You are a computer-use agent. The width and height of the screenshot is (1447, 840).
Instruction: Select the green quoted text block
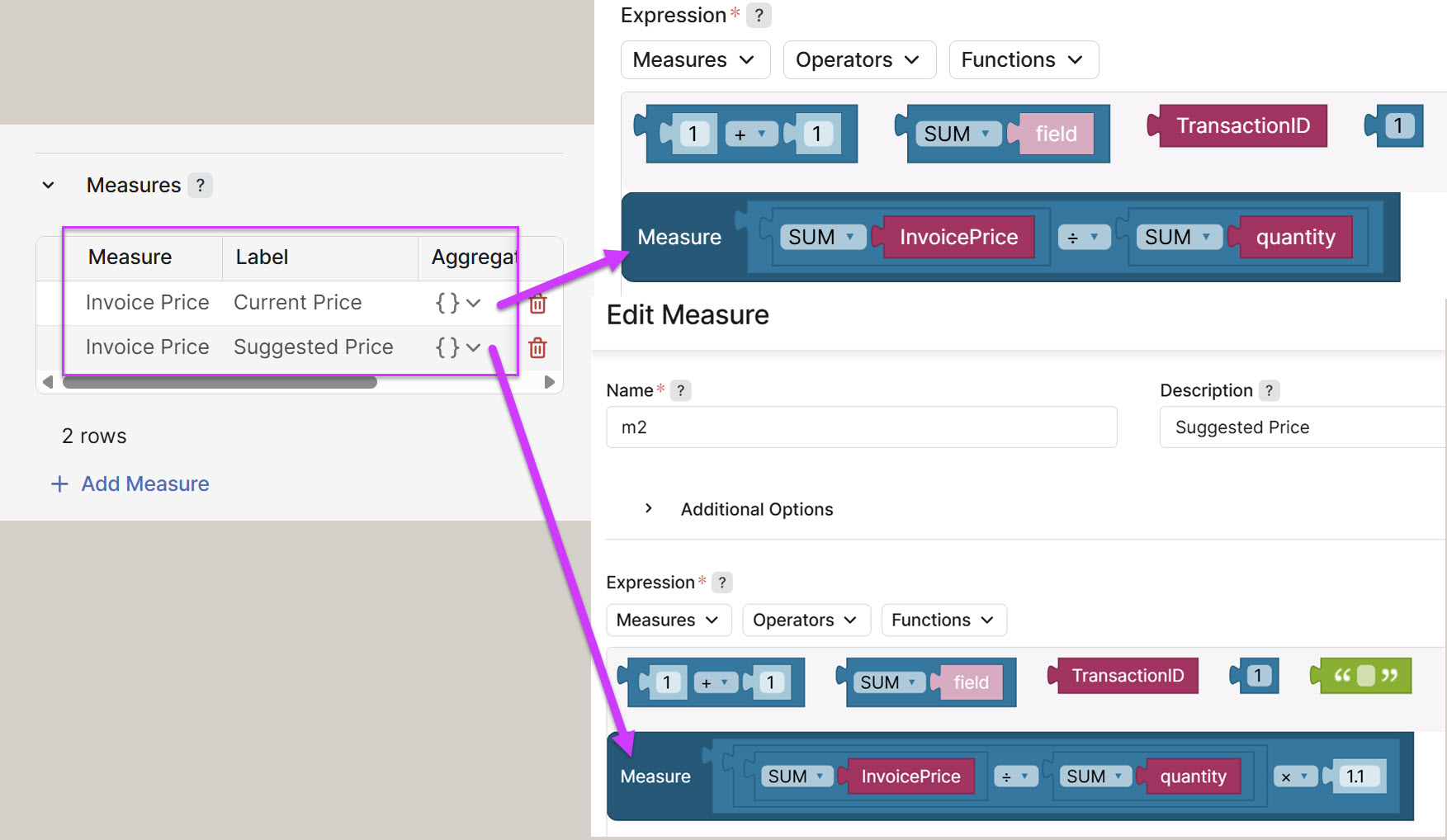click(1365, 676)
